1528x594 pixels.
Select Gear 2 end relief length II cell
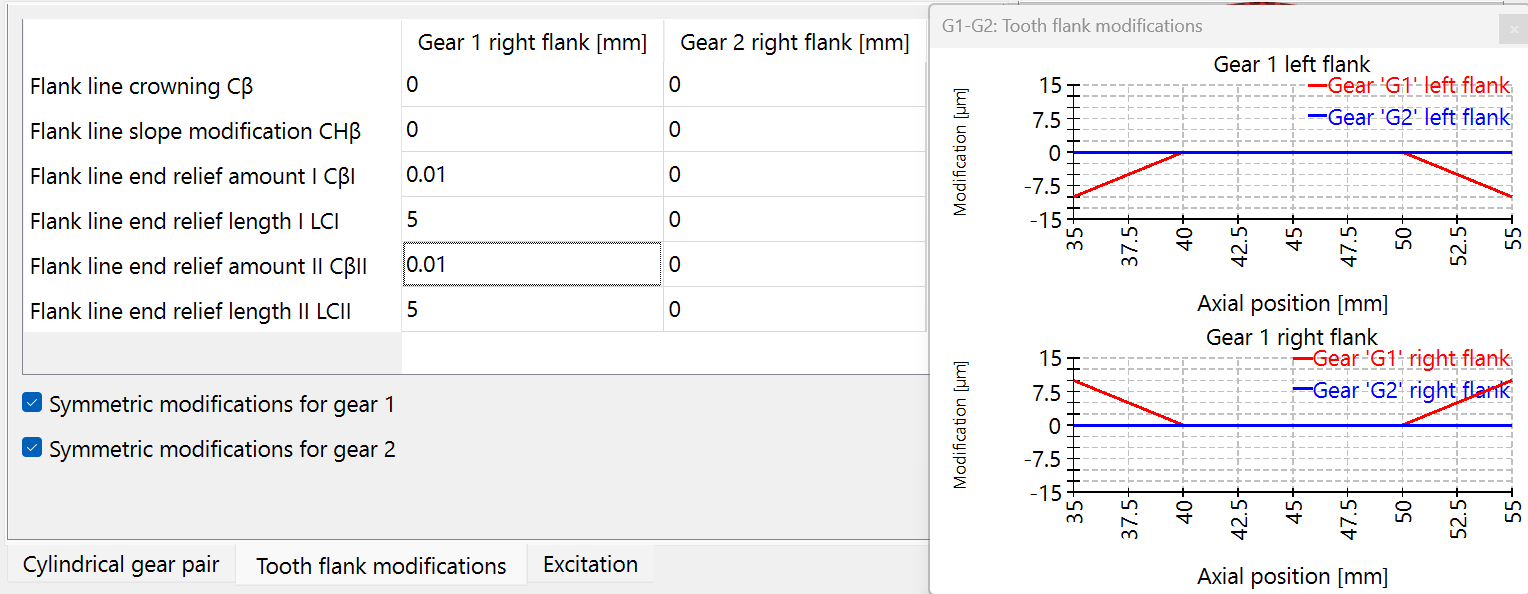click(x=793, y=310)
